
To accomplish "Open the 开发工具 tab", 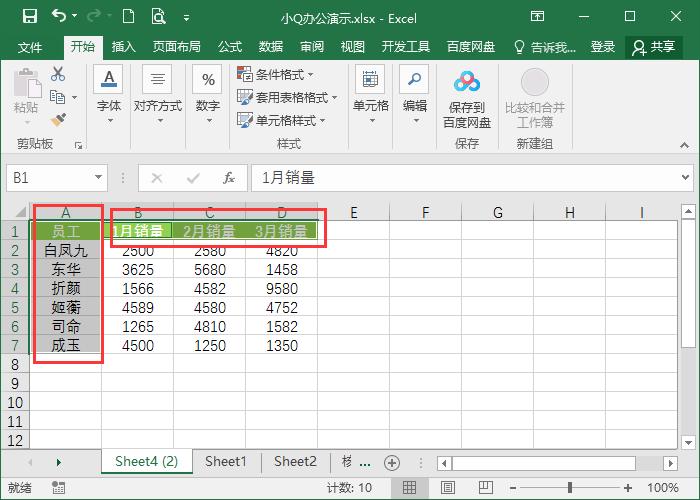I will tap(405, 46).
